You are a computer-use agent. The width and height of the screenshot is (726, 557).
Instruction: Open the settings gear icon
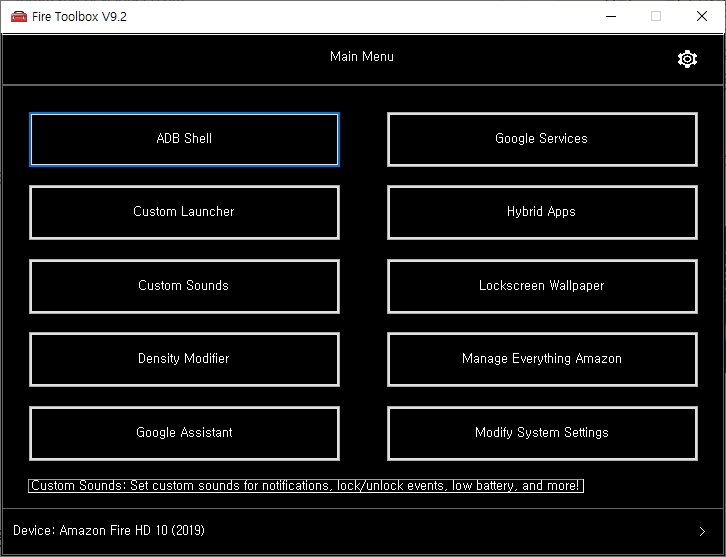tap(687, 59)
